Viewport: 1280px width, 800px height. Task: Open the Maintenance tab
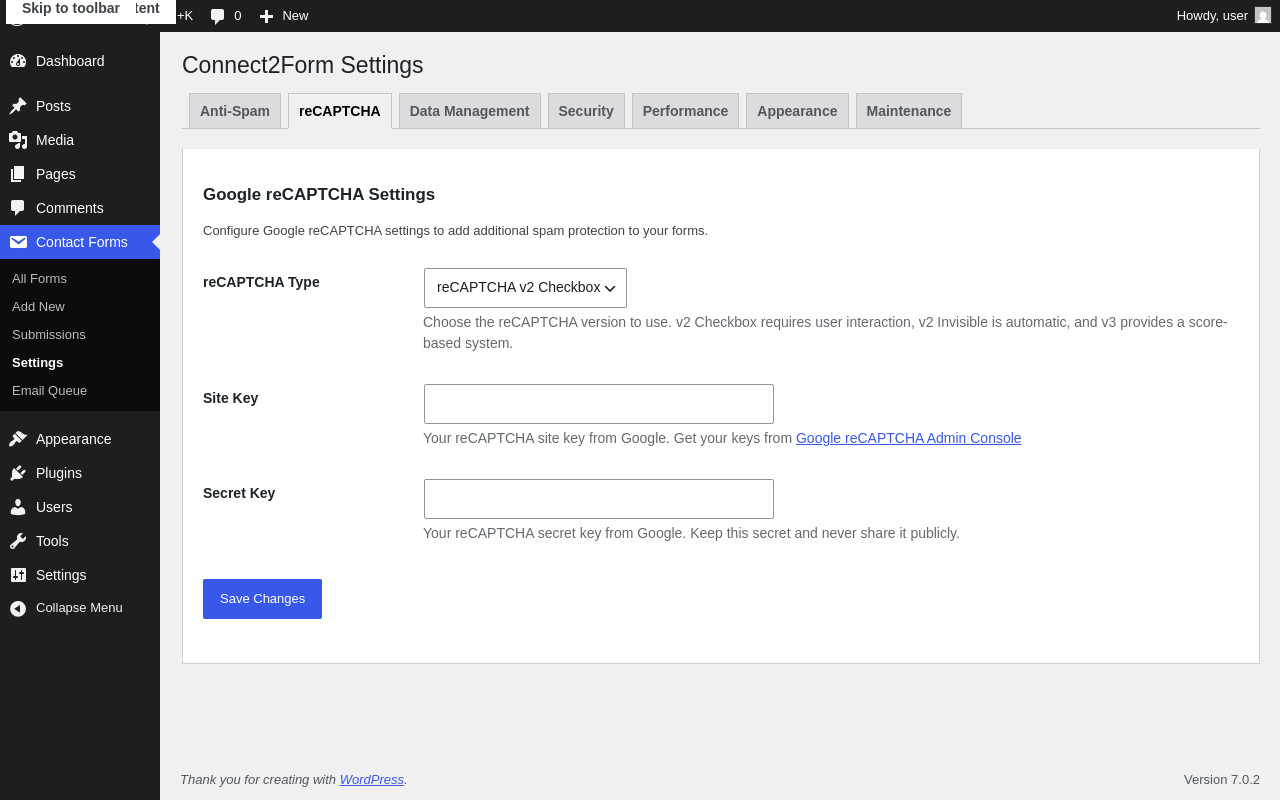(x=909, y=111)
